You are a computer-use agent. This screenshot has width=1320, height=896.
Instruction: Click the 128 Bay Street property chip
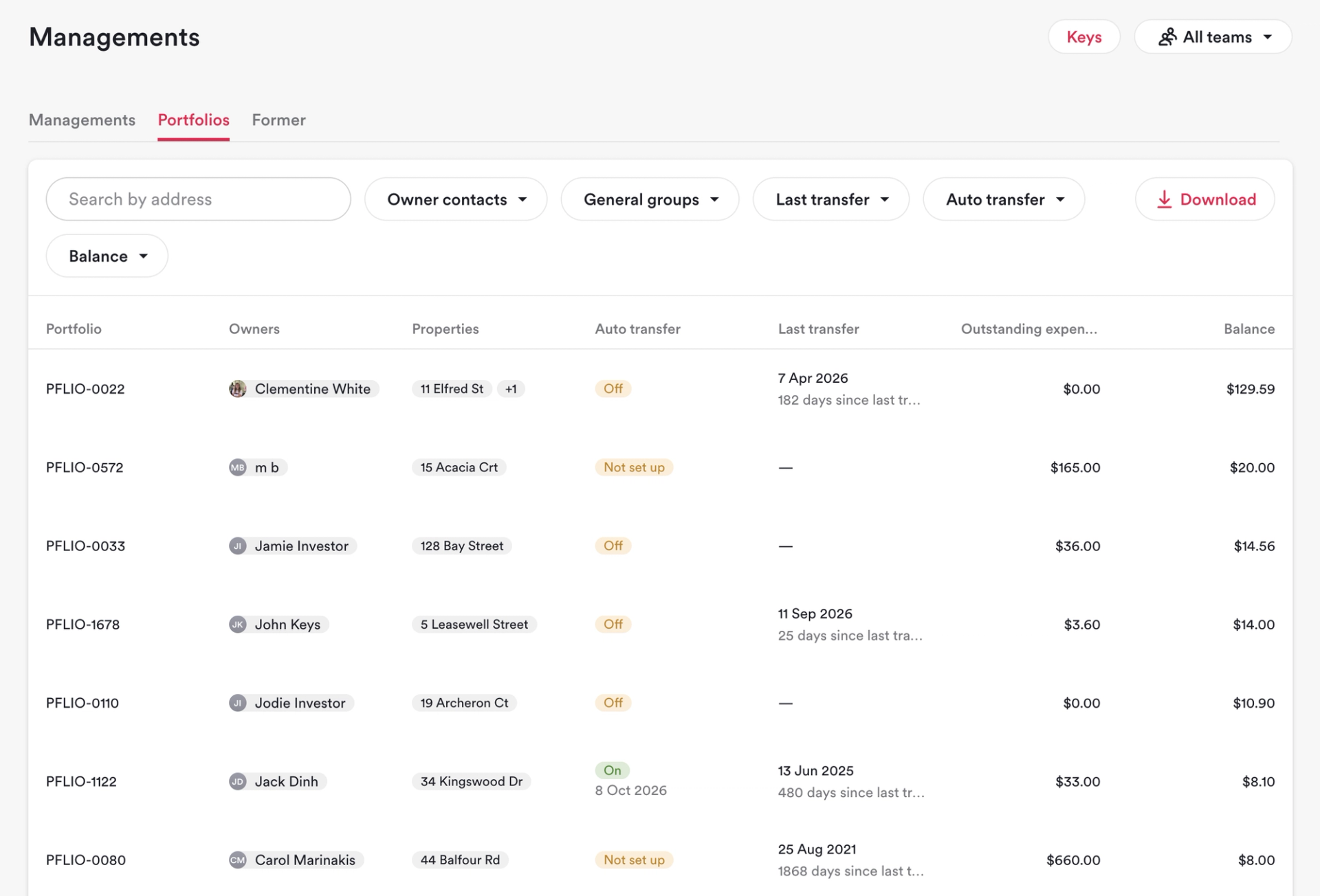click(462, 546)
